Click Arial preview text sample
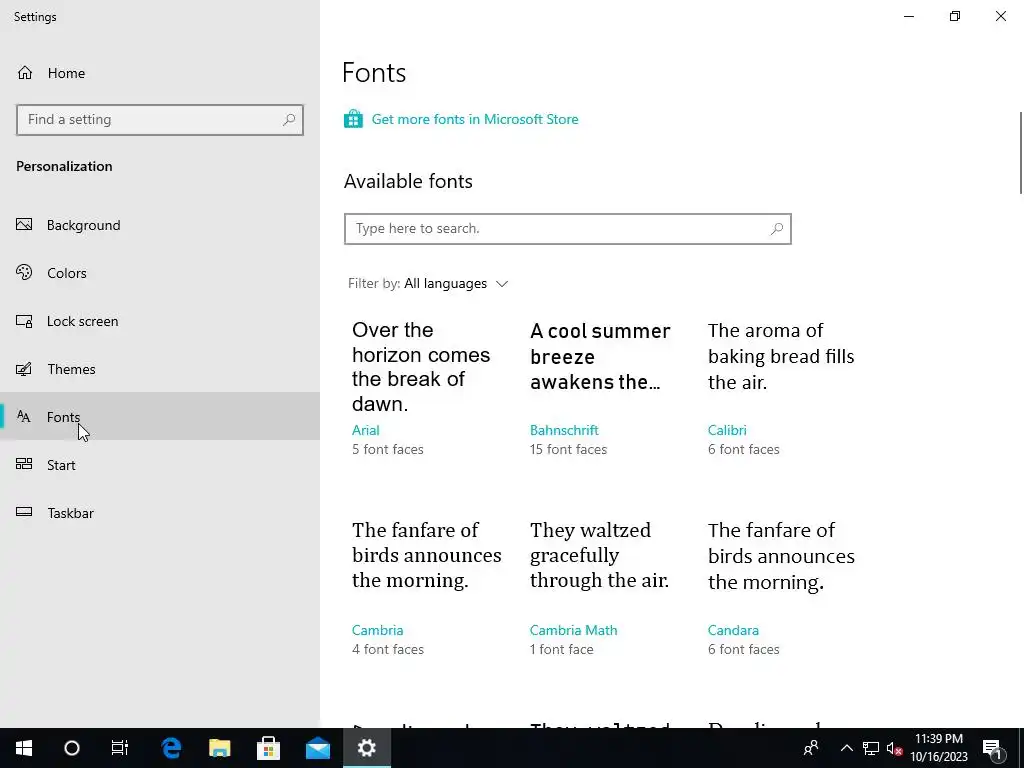This screenshot has height=768, width=1024. coord(421,366)
